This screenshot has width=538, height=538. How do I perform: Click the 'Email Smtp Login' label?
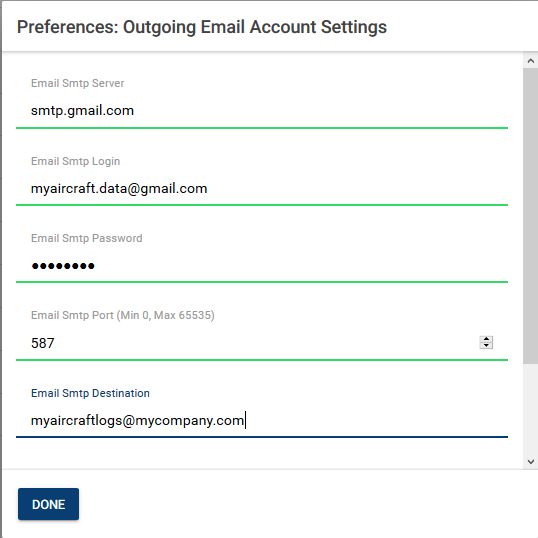[x=75, y=161]
